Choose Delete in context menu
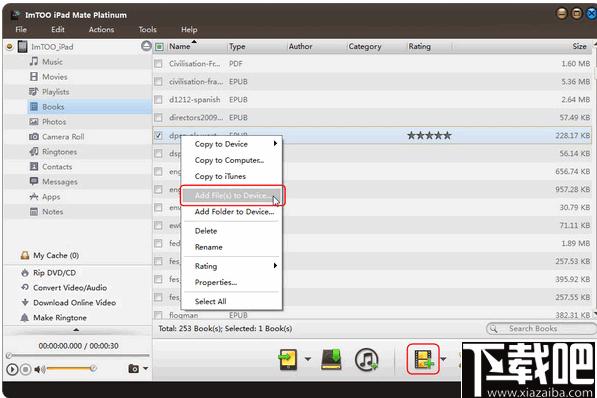The height and width of the screenshot is (398, 597). tap(231, 231)
